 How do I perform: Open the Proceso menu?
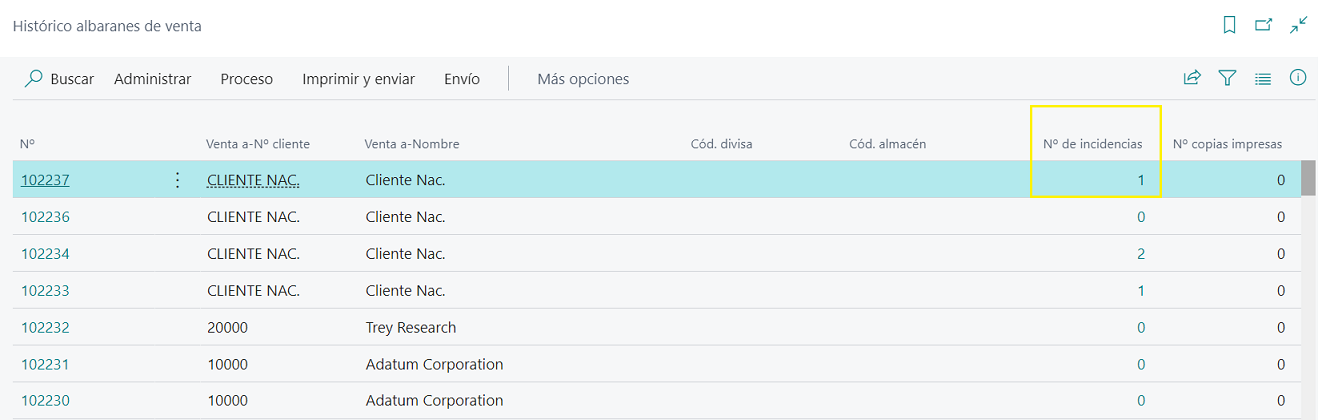246,79
